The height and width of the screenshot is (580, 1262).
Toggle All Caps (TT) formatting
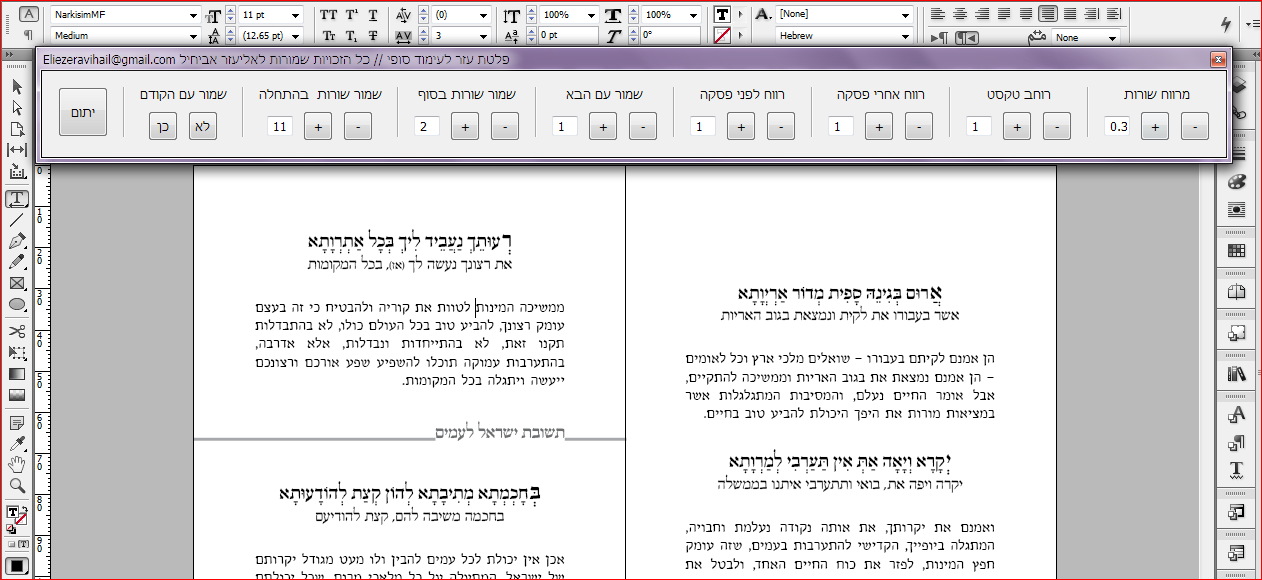pyautogui.click(x=329, y=15)
